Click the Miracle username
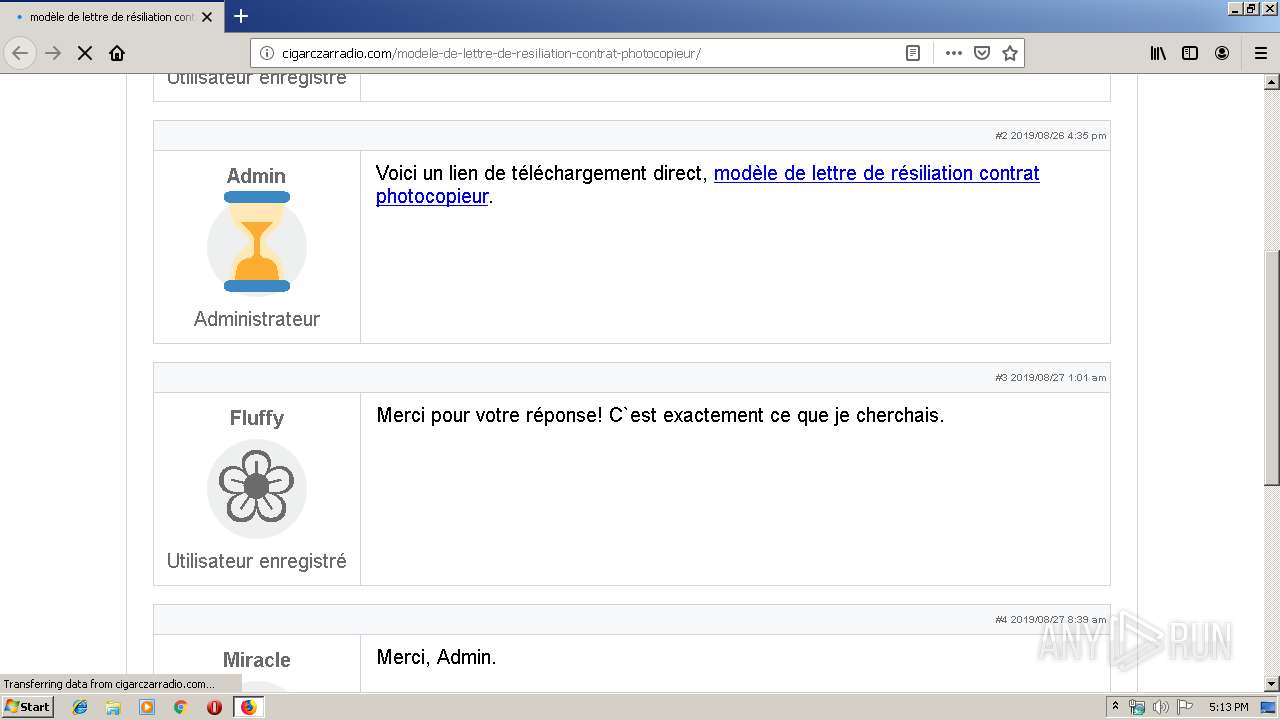 (x=257, y=660)
